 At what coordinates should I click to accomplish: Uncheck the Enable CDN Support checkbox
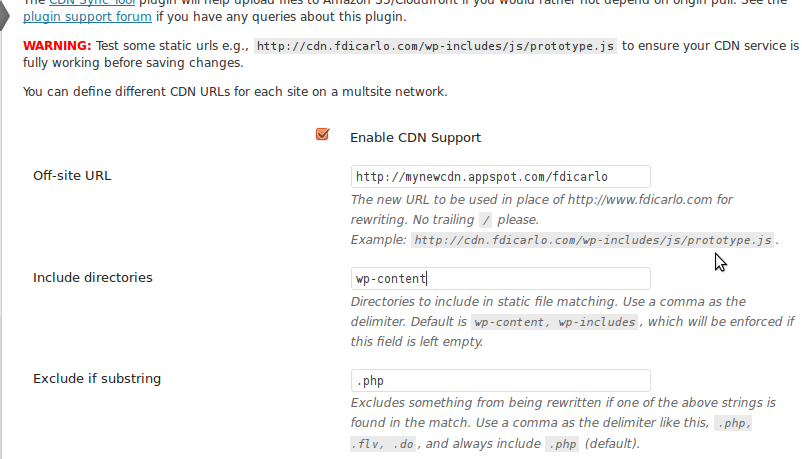[322, 135]
